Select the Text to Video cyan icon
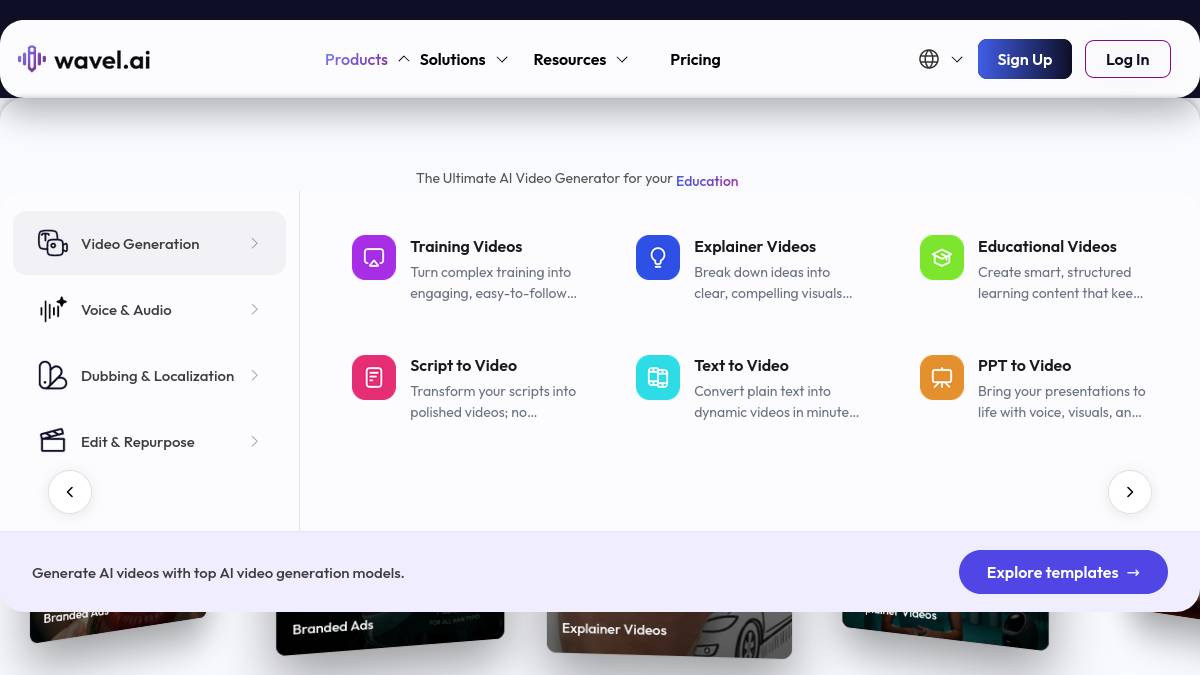This screenshot has height=675, width=1200. click(x=658, y=377)
